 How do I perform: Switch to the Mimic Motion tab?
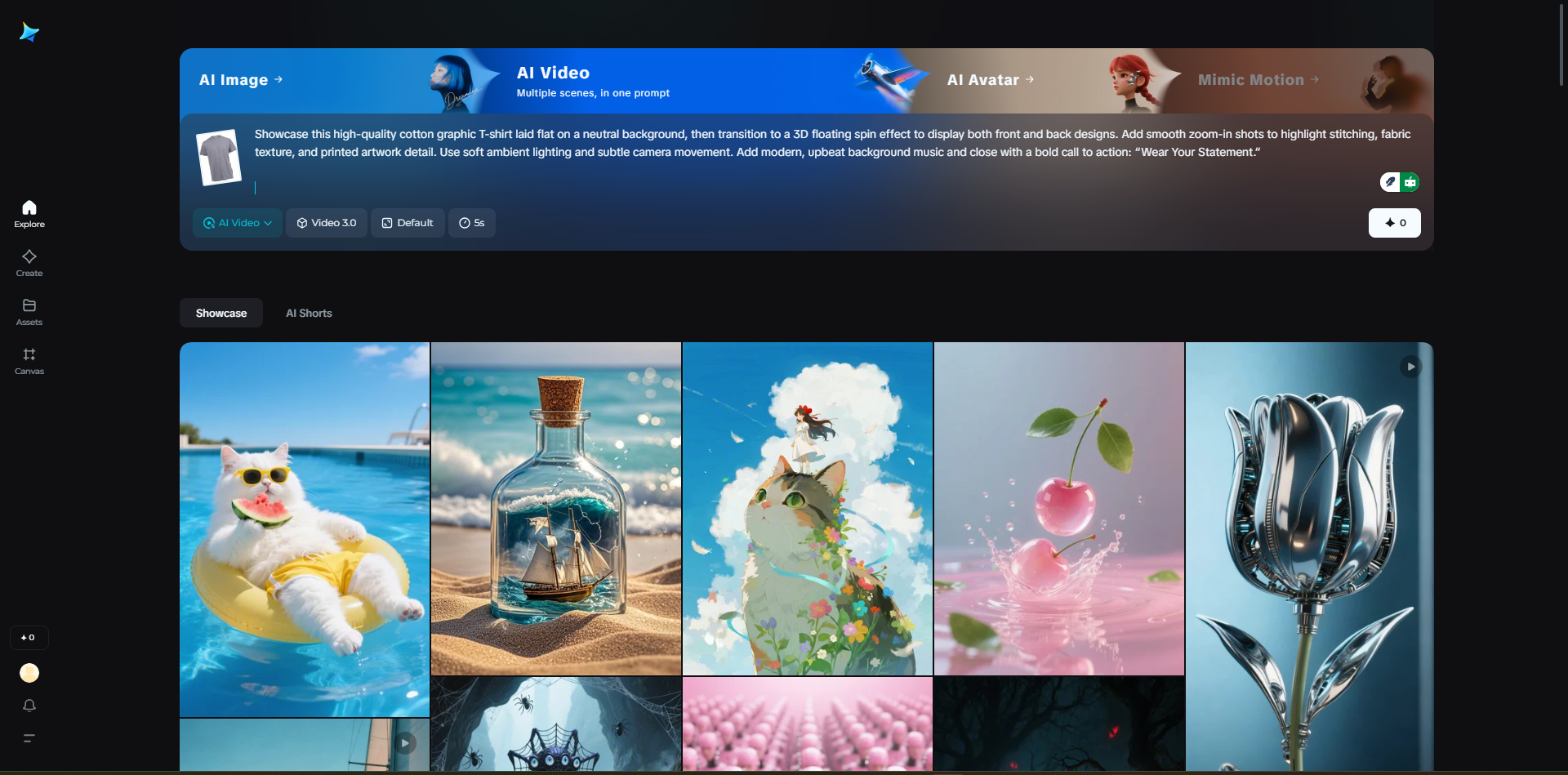1258,80
